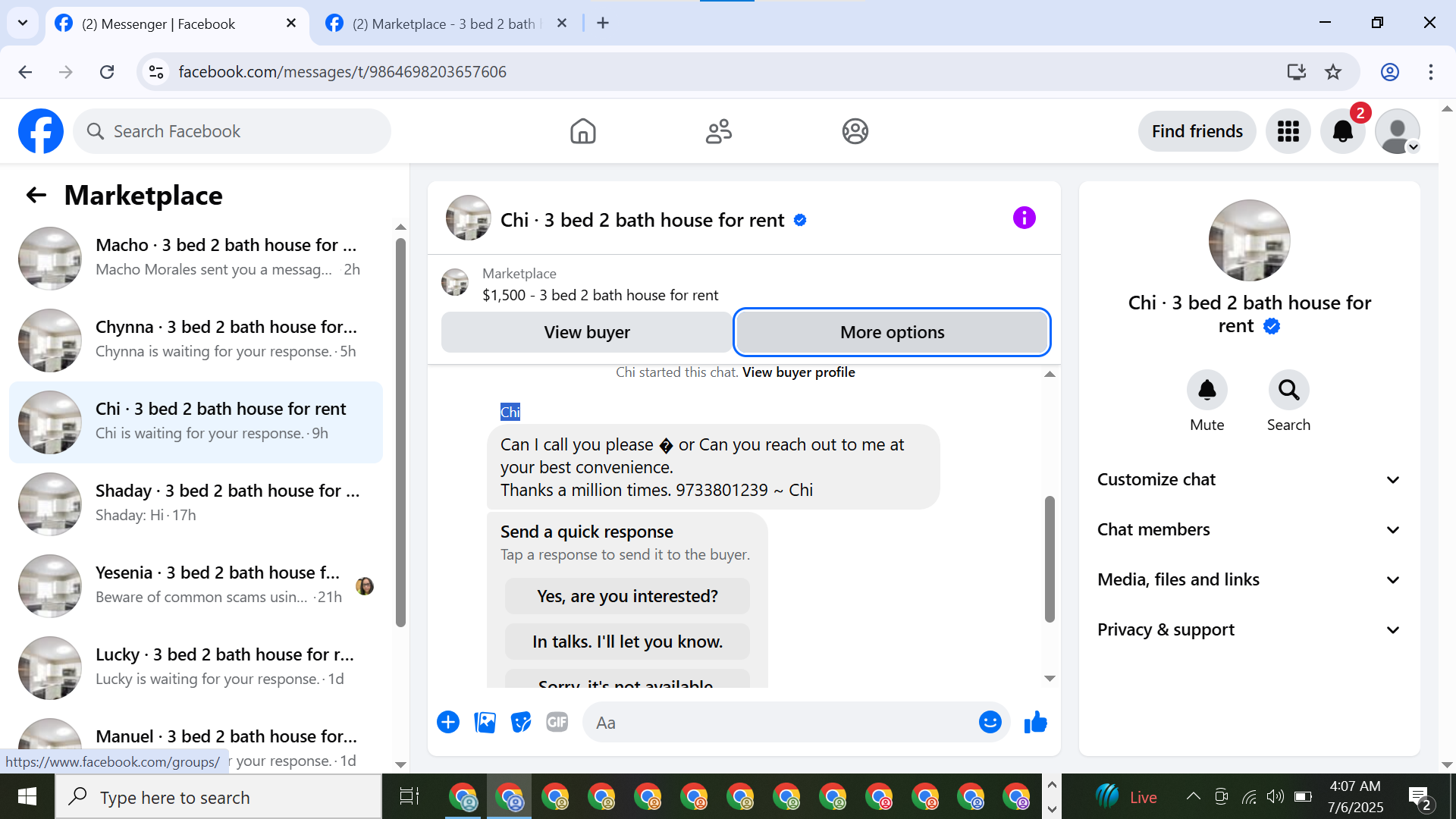Reload the page with the refresh icon
This screenshot has width=1456, height=819.
107,72
